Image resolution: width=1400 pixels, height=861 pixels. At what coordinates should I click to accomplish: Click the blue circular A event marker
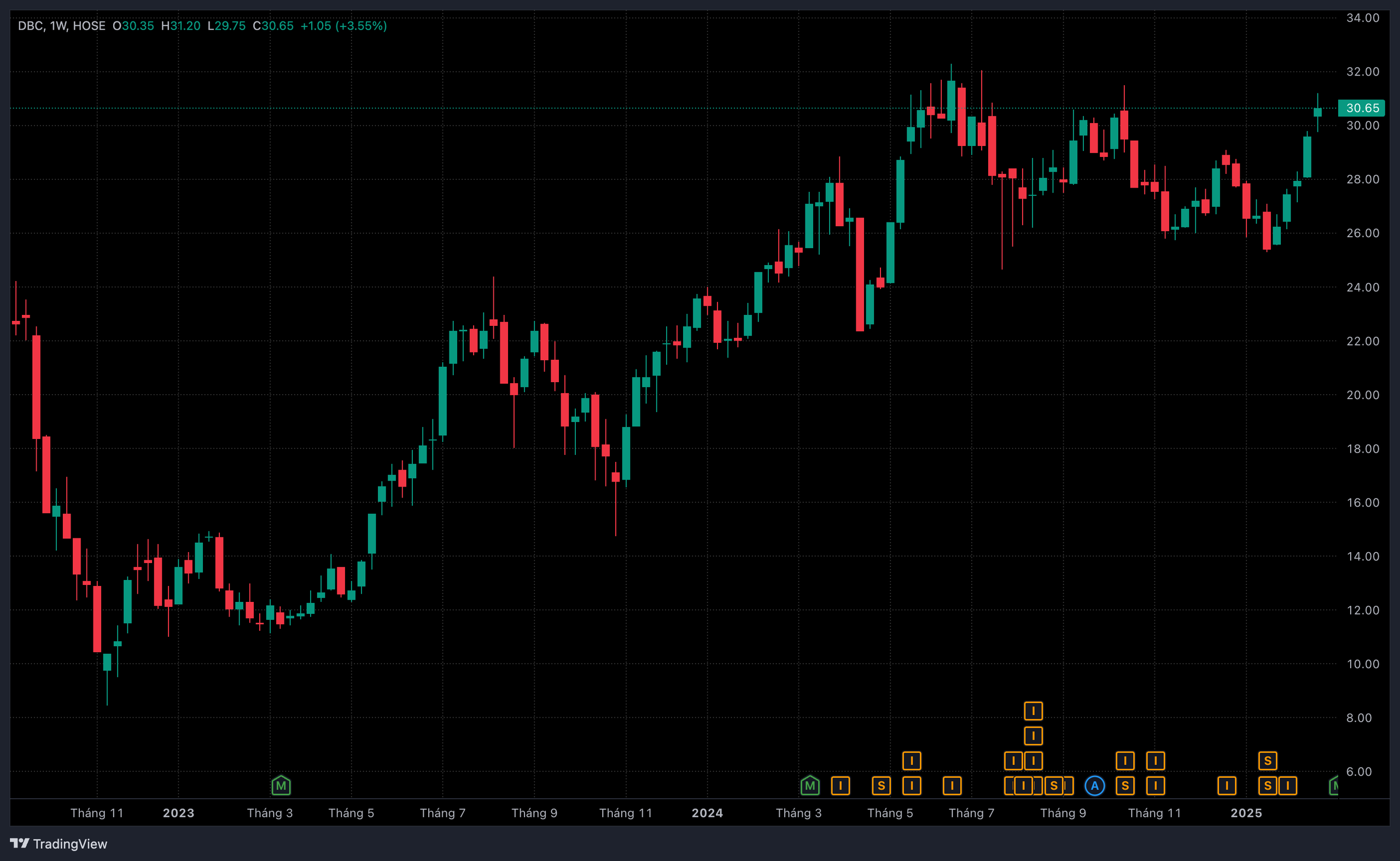[1094, 786]
